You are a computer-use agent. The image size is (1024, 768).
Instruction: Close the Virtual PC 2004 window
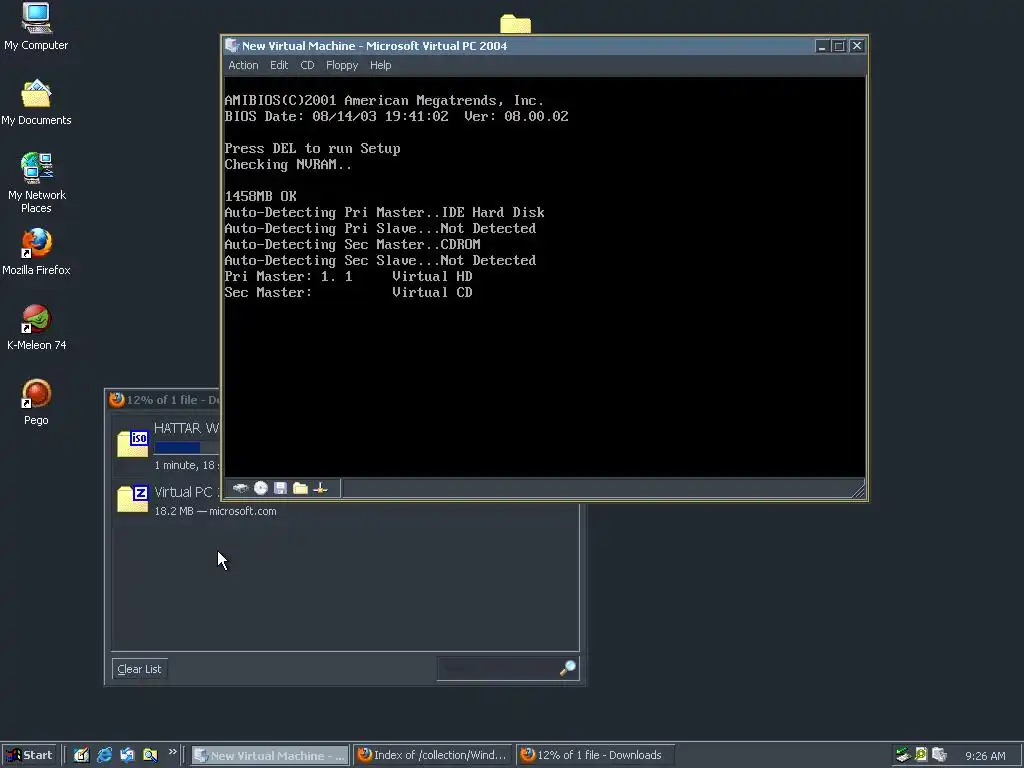(x=857, y=46)
